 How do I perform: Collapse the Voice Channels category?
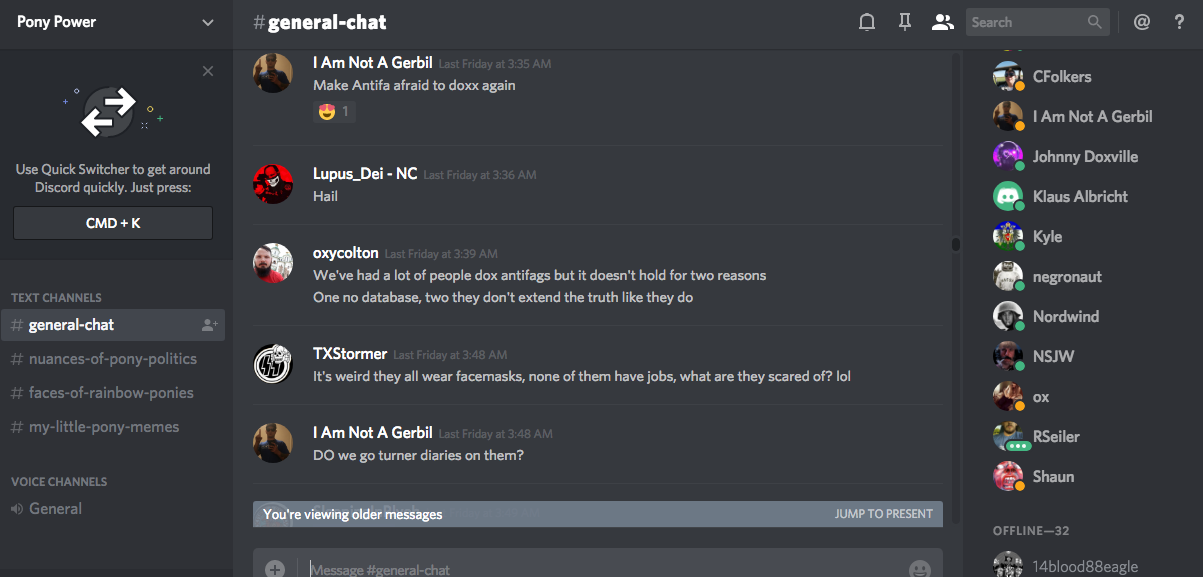pyautogui.click(x=59, y=481)
